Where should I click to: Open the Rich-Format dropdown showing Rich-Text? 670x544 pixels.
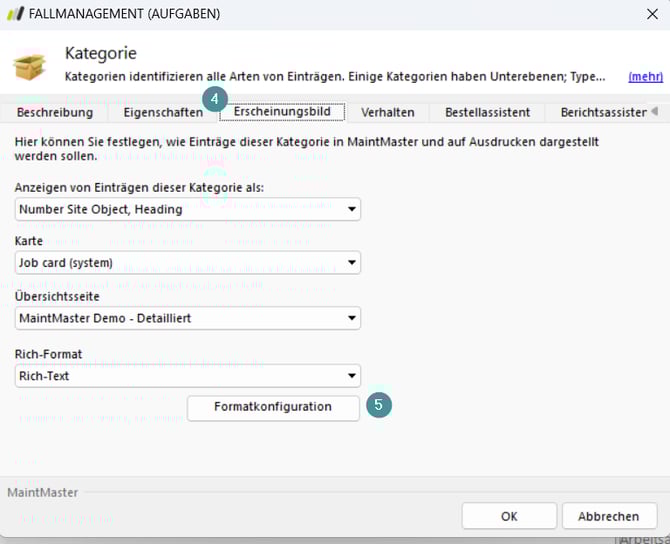coord(189,376)
